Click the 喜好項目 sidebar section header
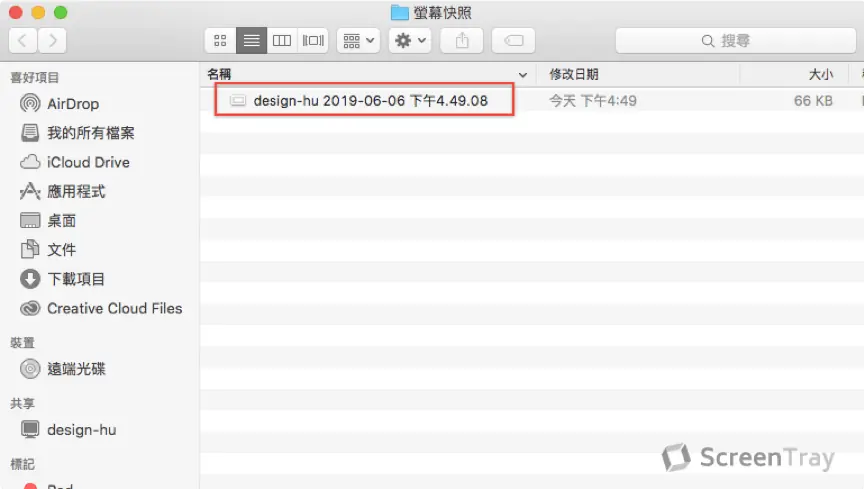This screenshot has width=864, height=489. coord(34,78)
